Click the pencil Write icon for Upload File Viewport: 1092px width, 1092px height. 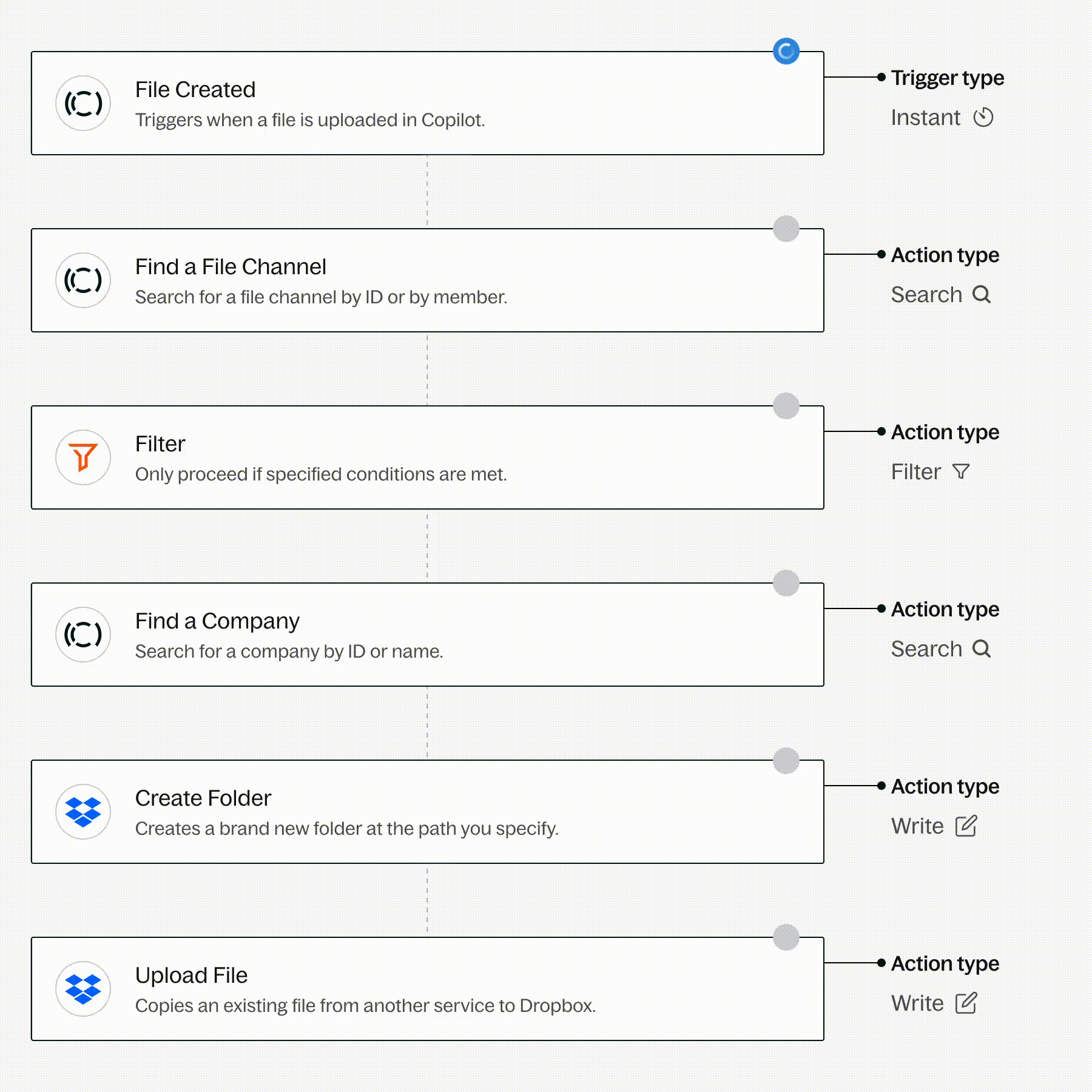point(966,1003)
